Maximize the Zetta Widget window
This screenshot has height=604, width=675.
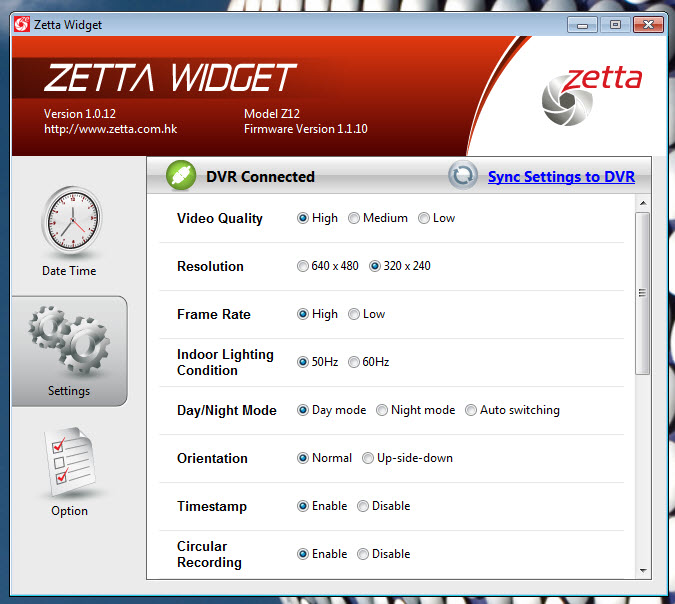pyautogui.click(x=615, y=25)
